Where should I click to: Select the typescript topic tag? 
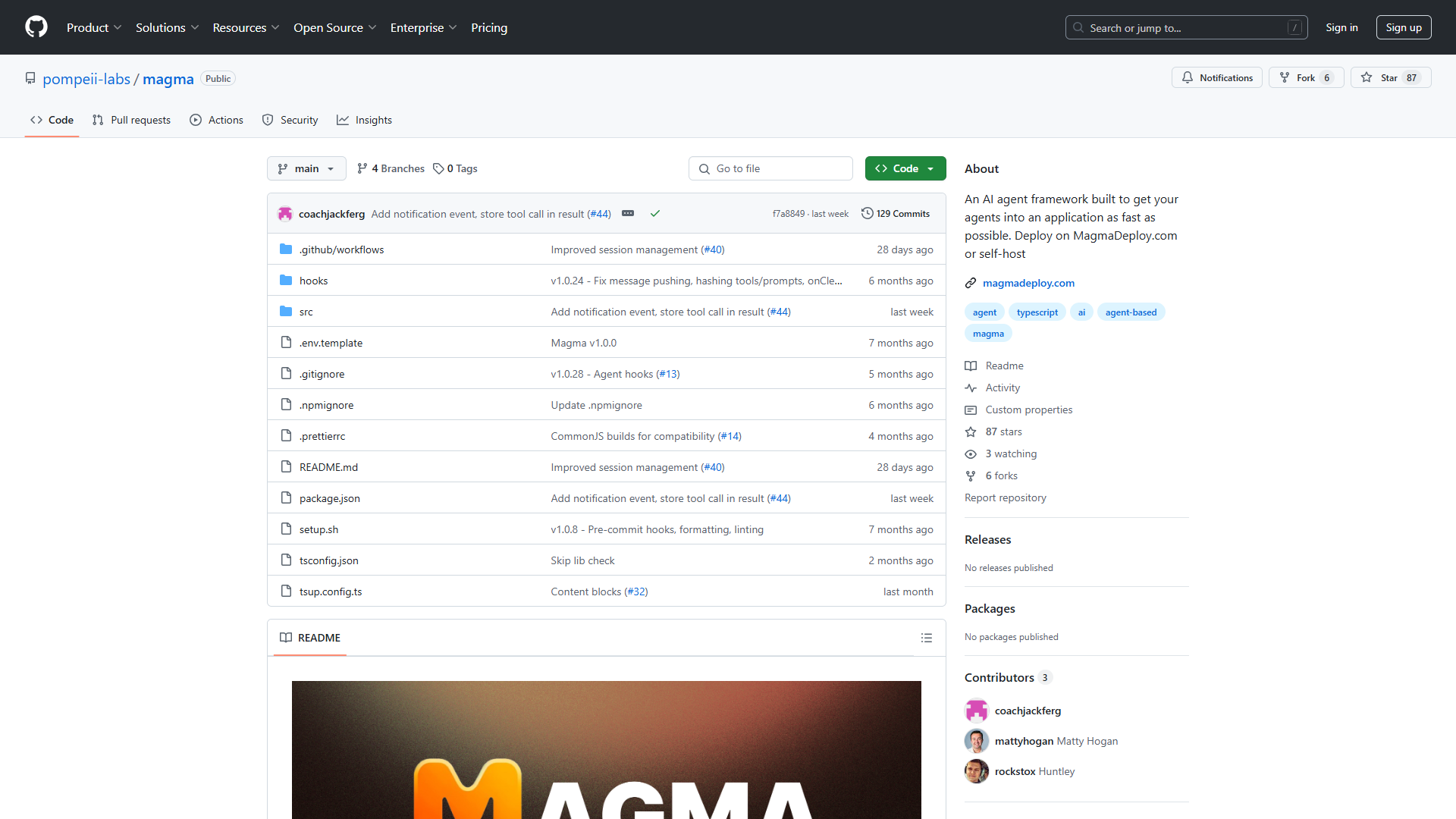tap(1037, 312)
